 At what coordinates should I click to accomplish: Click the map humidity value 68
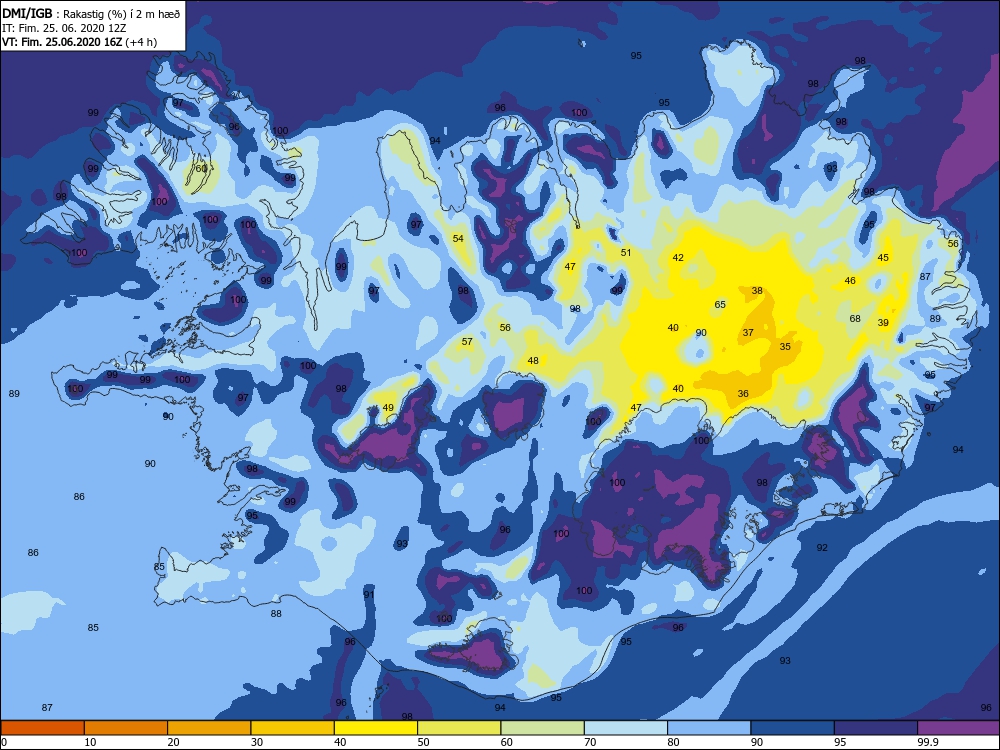coord(855,318)
